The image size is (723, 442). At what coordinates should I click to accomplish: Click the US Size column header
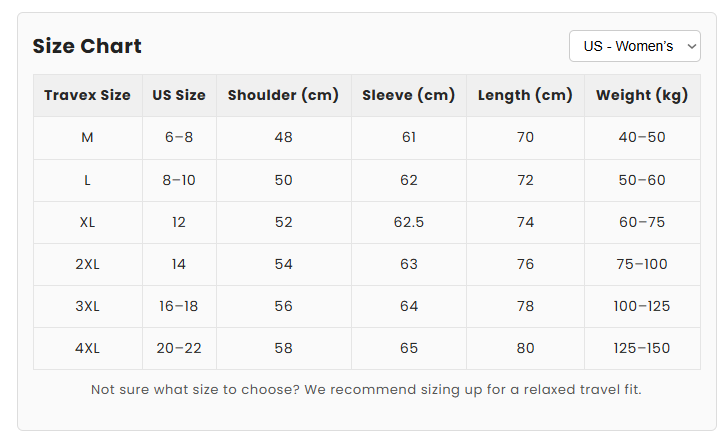pyautogui.click(x=179, y=95)
